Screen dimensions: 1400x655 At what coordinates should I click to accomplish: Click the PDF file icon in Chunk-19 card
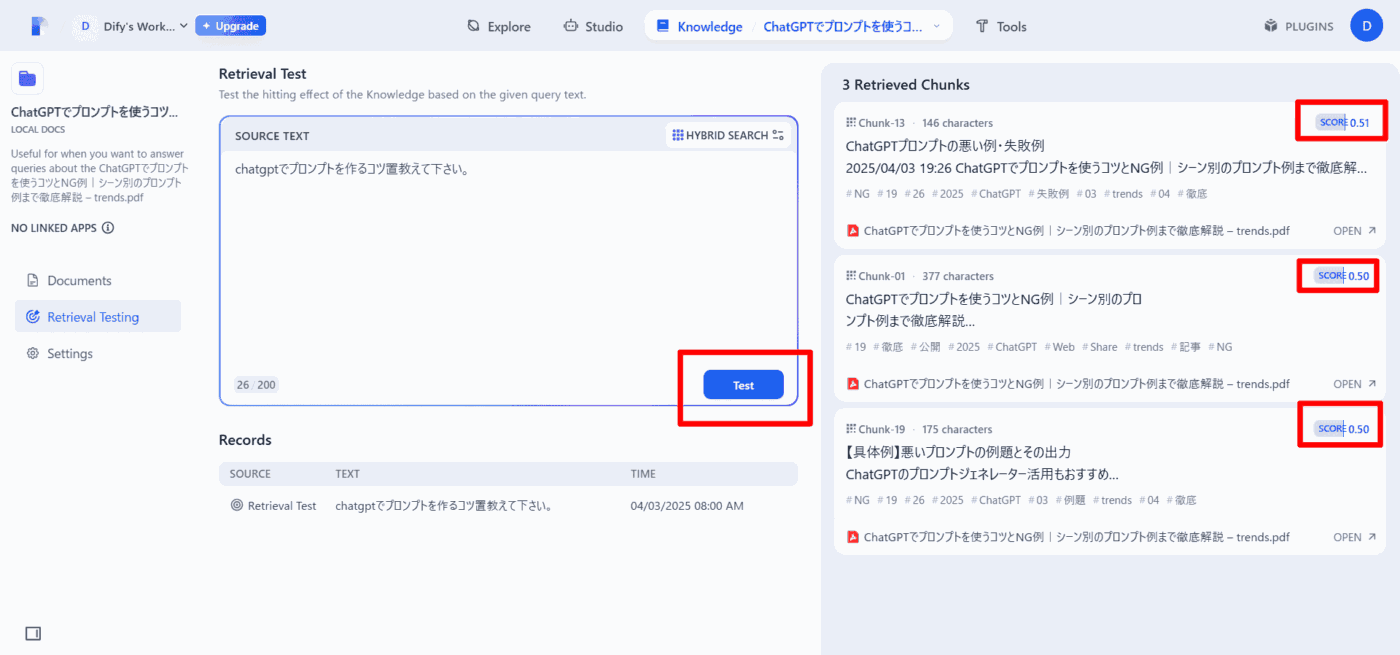coord(853,537)
